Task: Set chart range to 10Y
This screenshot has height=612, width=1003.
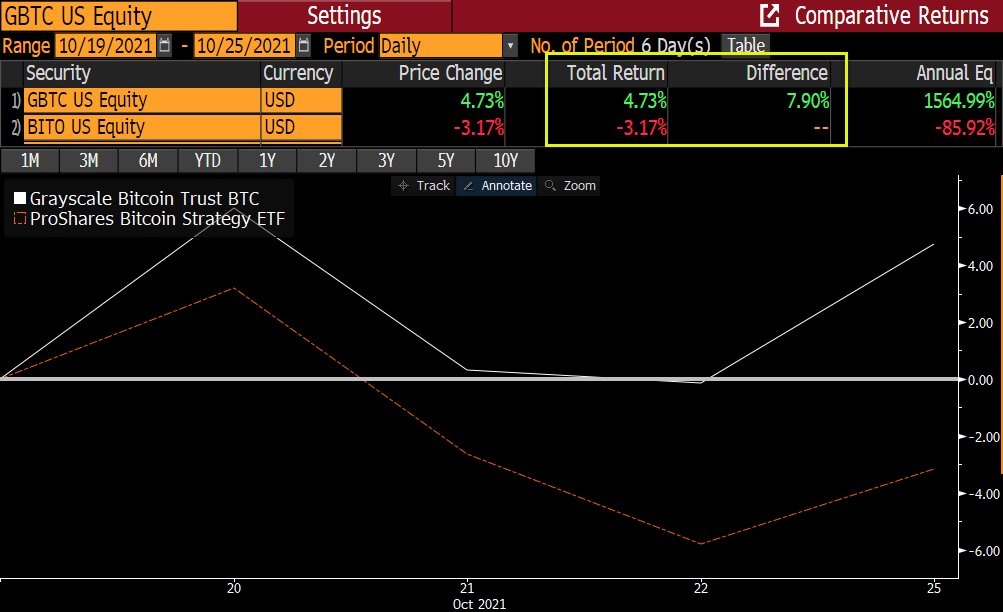Action: (505, 160)
